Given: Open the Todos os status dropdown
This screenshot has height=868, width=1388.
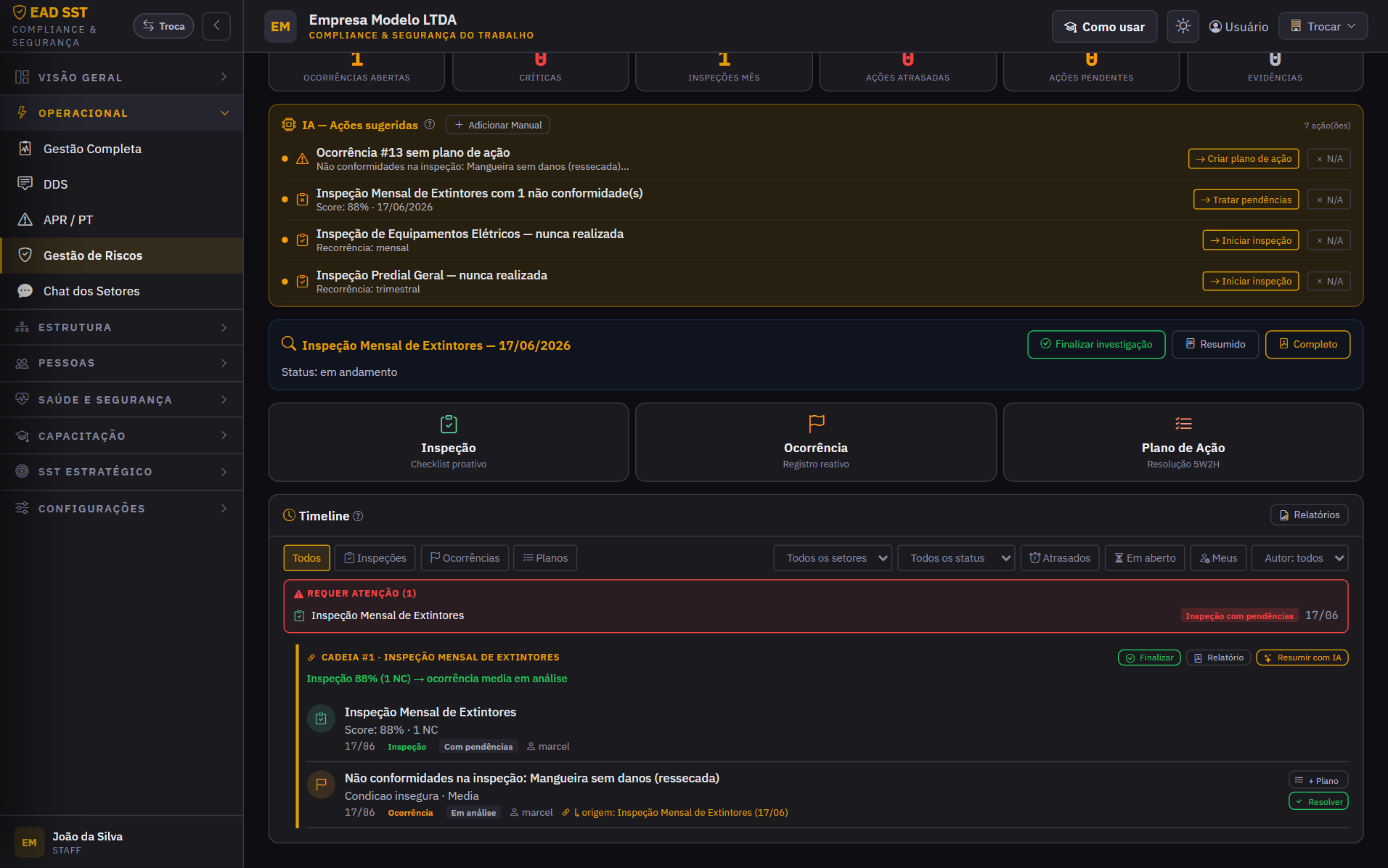Looking at the screenshot, I should (956, 557).
